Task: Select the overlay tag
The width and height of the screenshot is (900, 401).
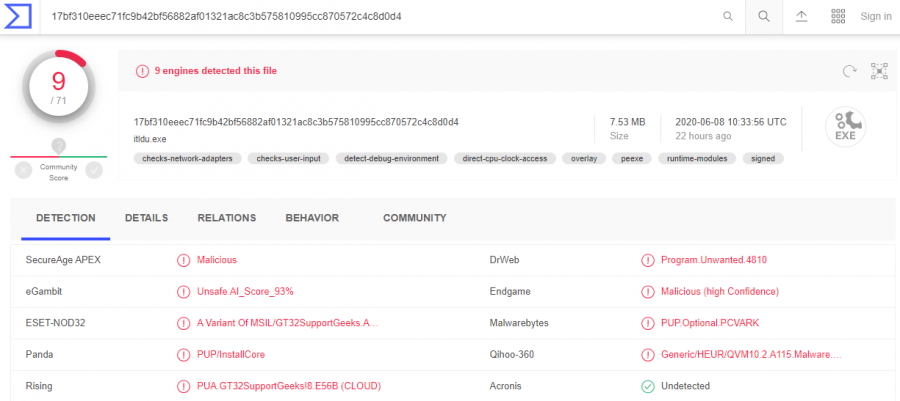Action: pos(584,158)
